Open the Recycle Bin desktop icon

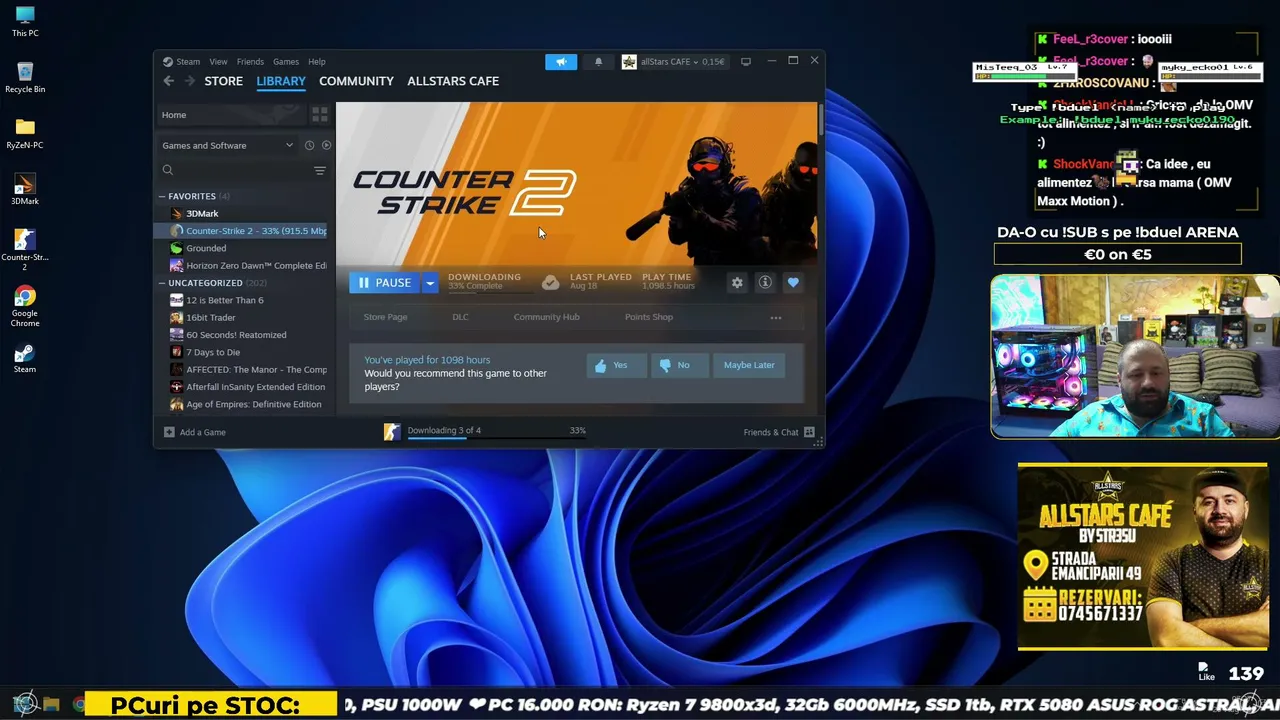pyautogui.click(x=25, y=78)
